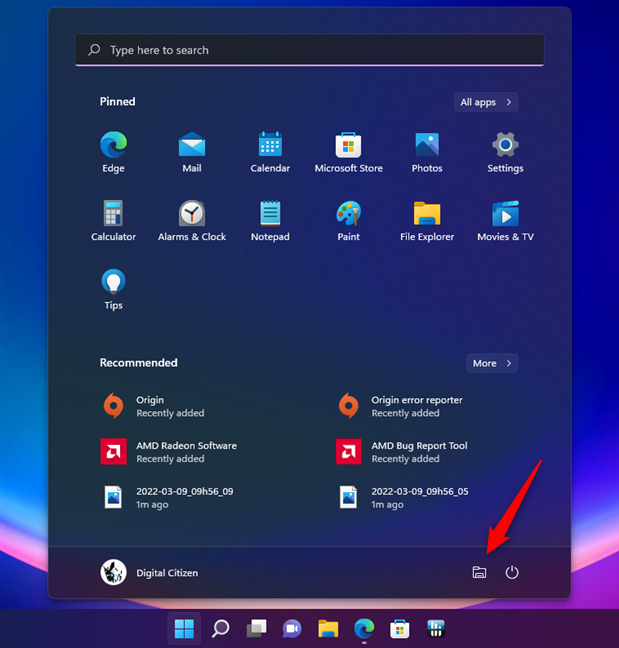619x648 pixels.
Task: Open Settings from pinned apps
Action: tap(505, 152)
